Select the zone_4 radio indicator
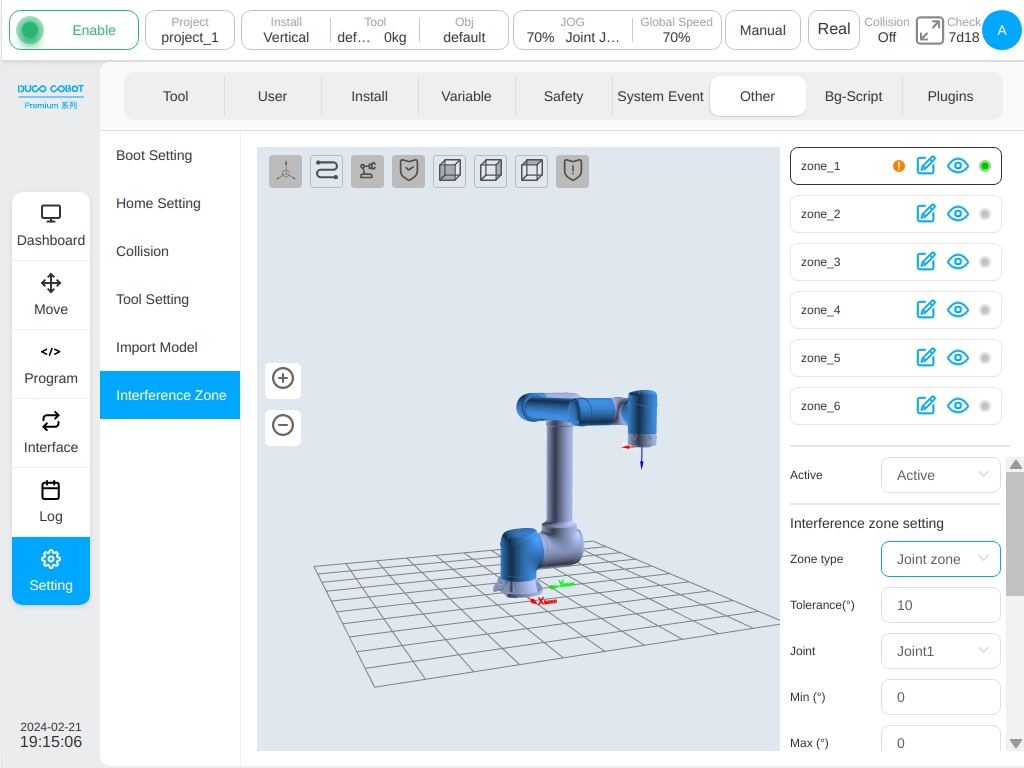This screenshot has height=768, width=1024. point(985,310)
